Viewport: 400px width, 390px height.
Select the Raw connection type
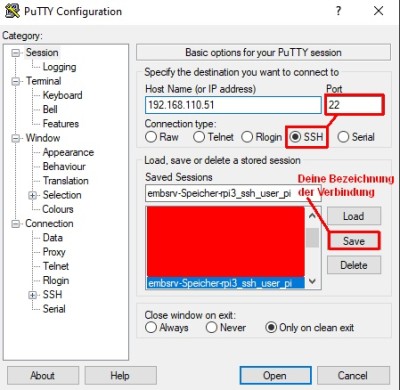coord(162,137)
